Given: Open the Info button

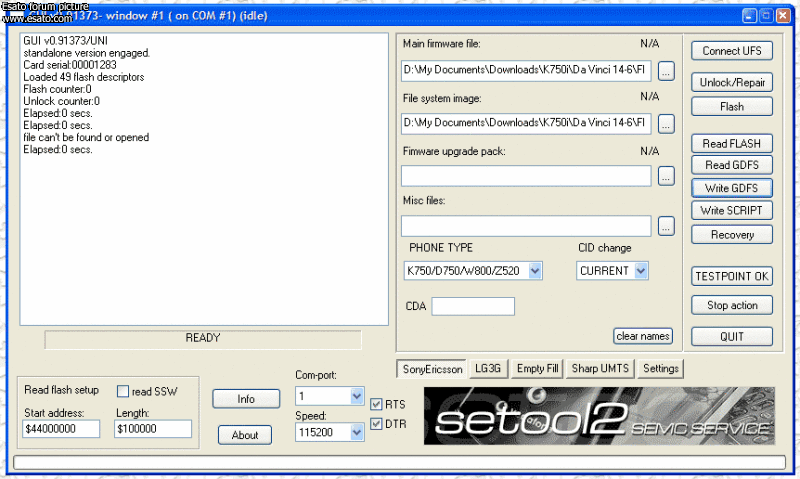Looking at the screenshot, I should click(x=246, y=399).
